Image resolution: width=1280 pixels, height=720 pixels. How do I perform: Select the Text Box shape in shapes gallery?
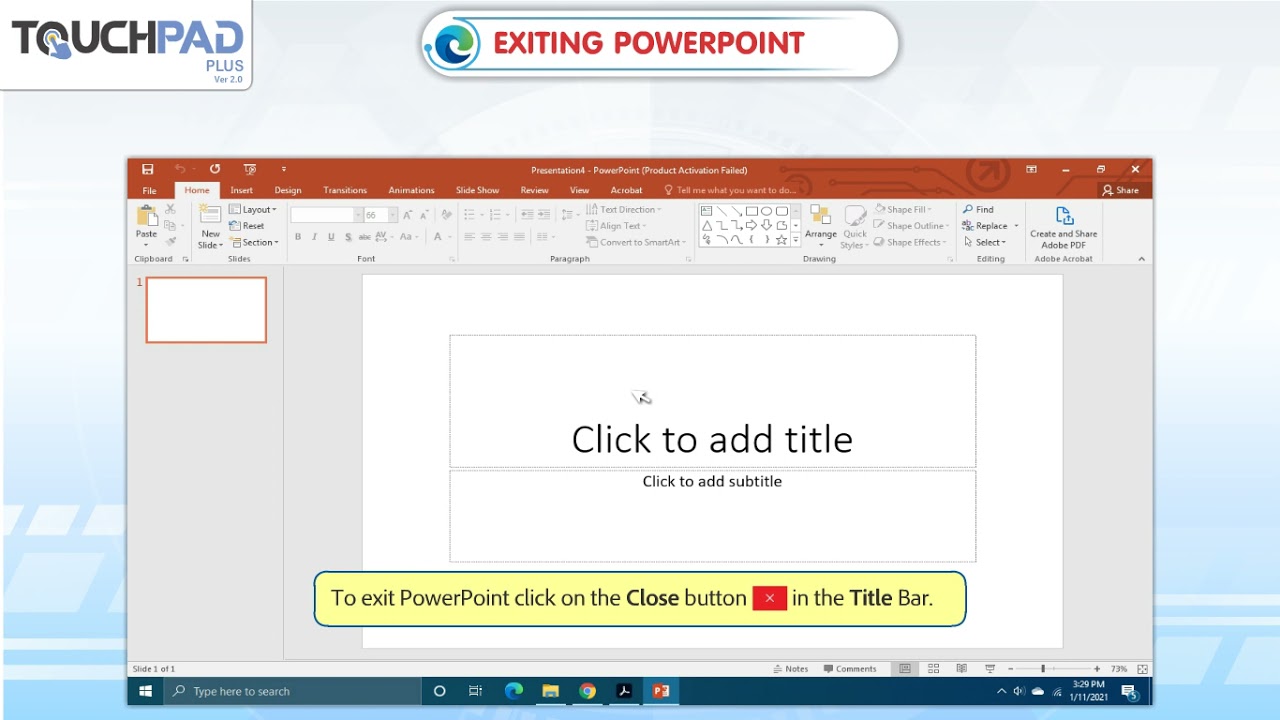click(x=706, y=211)
